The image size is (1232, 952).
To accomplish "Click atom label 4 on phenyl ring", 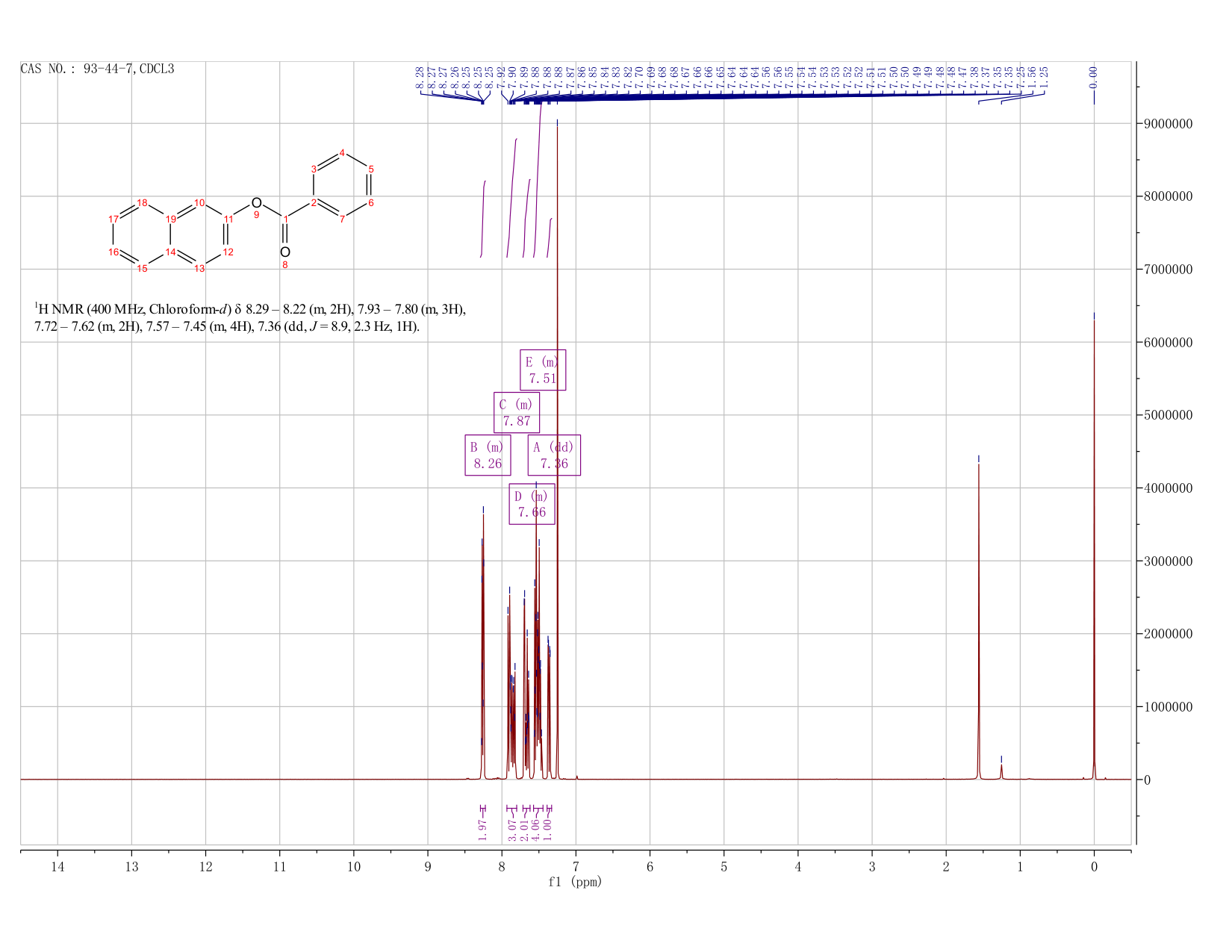I will pos(342,153).
